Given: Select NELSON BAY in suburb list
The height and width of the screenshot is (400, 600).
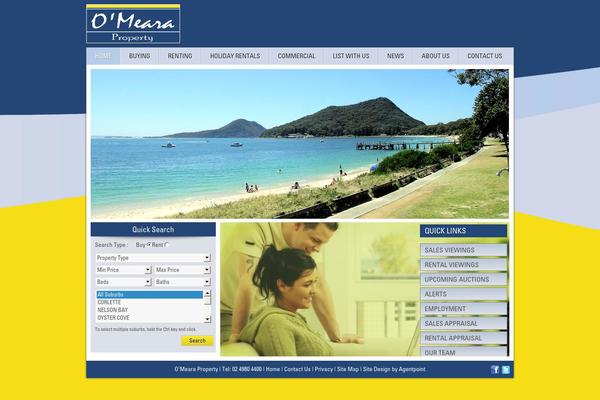Looking at the screenshot, I should point(150,310).
